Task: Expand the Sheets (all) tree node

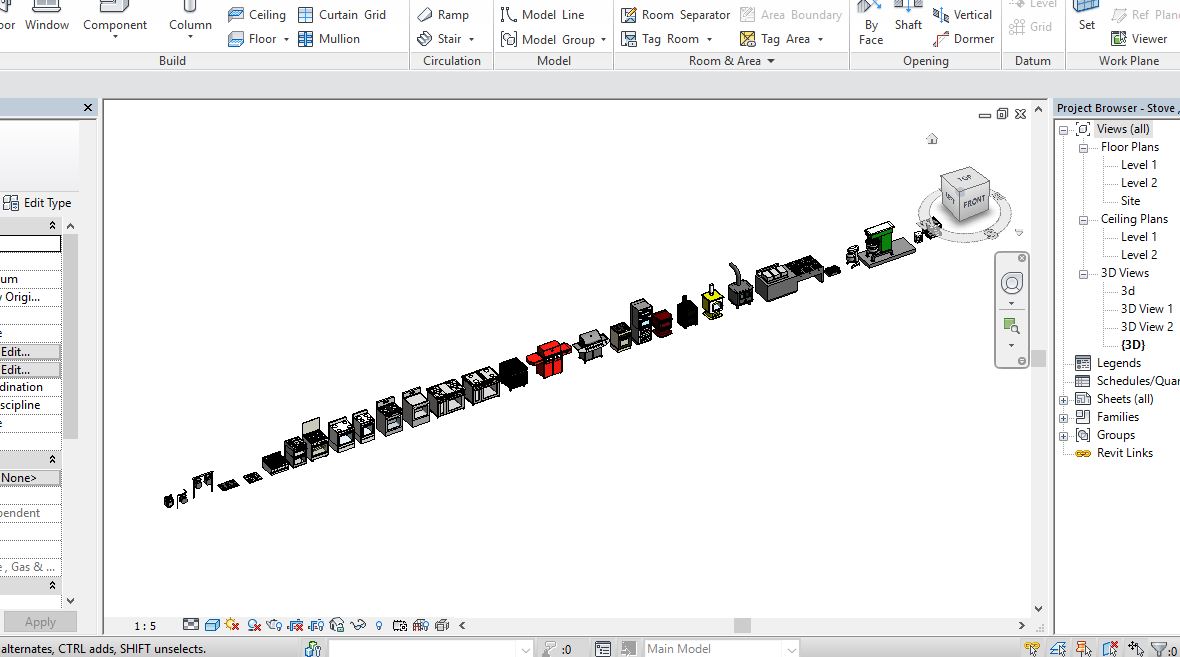Action: pyautogui.click(x=1064, y=399)
